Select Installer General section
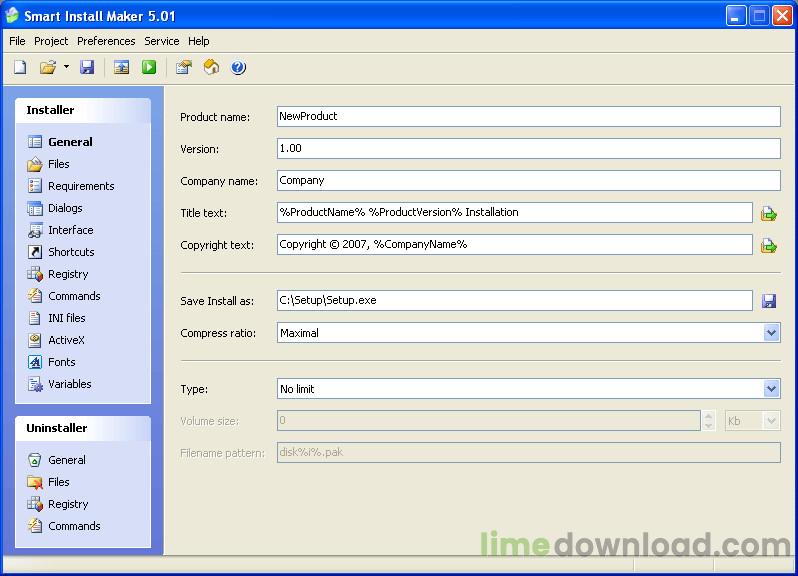Viewport: 798px width, 576px height. pyautogui.click(x=61, y=142)
